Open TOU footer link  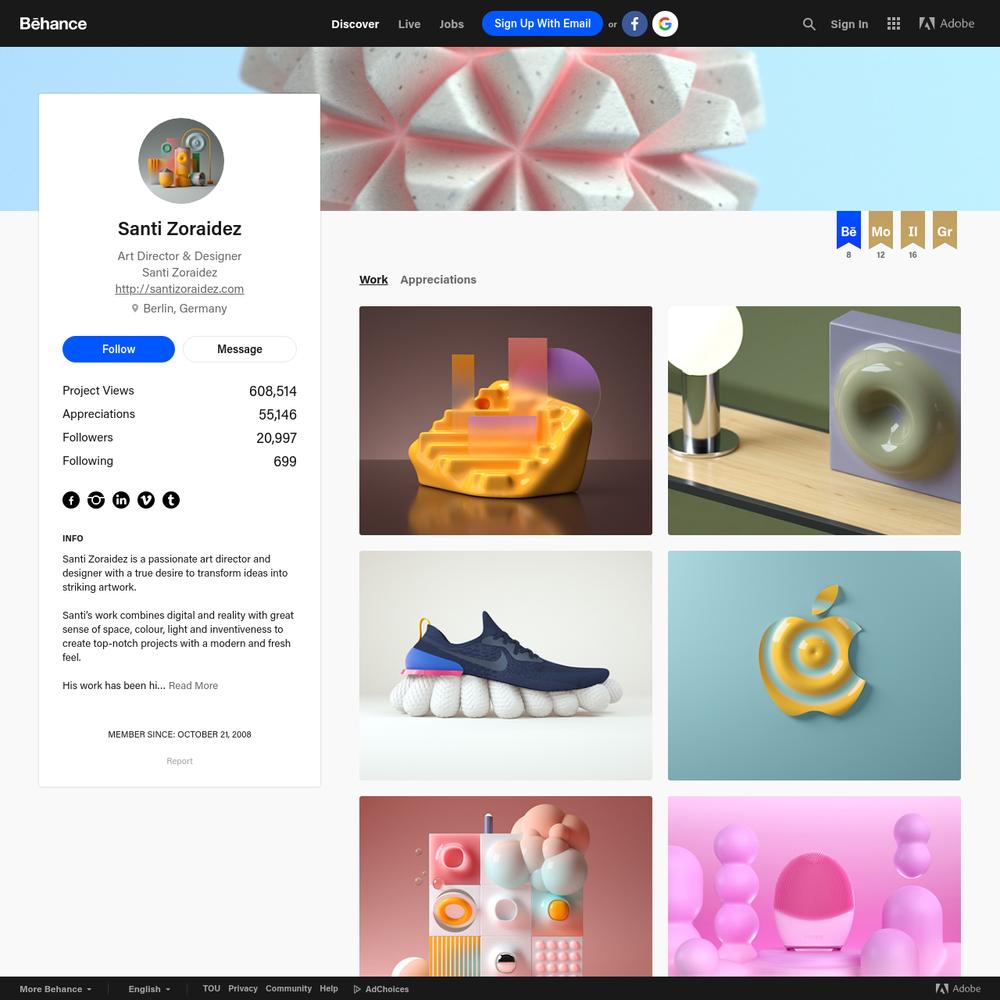tap(211, 989)
